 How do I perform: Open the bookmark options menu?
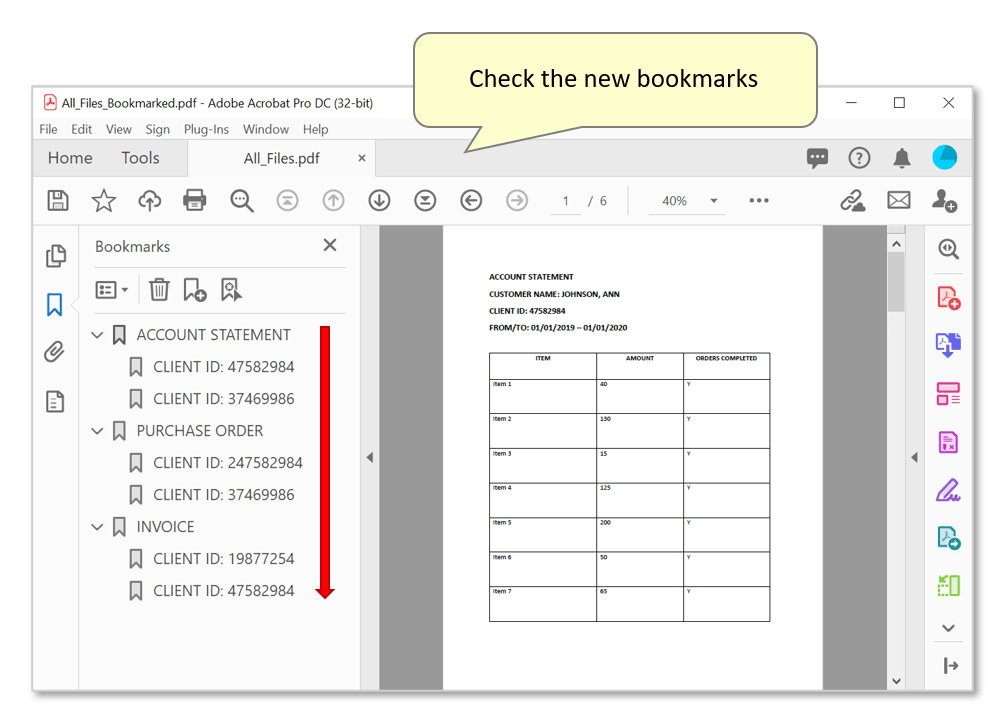click(x=110, y=289)
